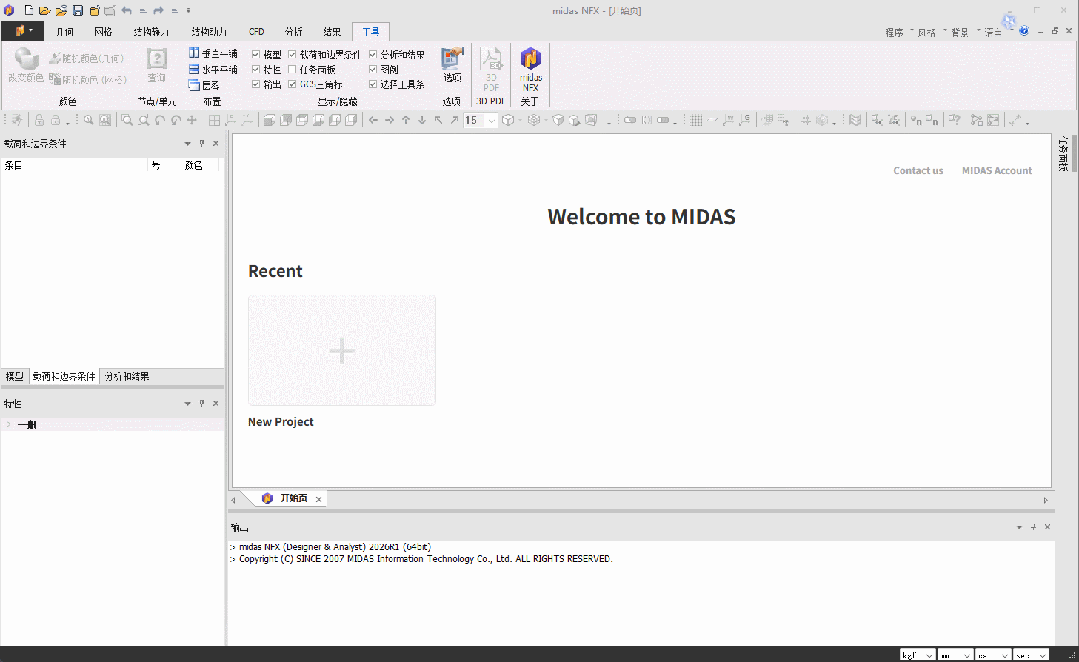Open the MIDAS Account link
The height and width of the screenshot is (662, 1079).
coord(996,171)
